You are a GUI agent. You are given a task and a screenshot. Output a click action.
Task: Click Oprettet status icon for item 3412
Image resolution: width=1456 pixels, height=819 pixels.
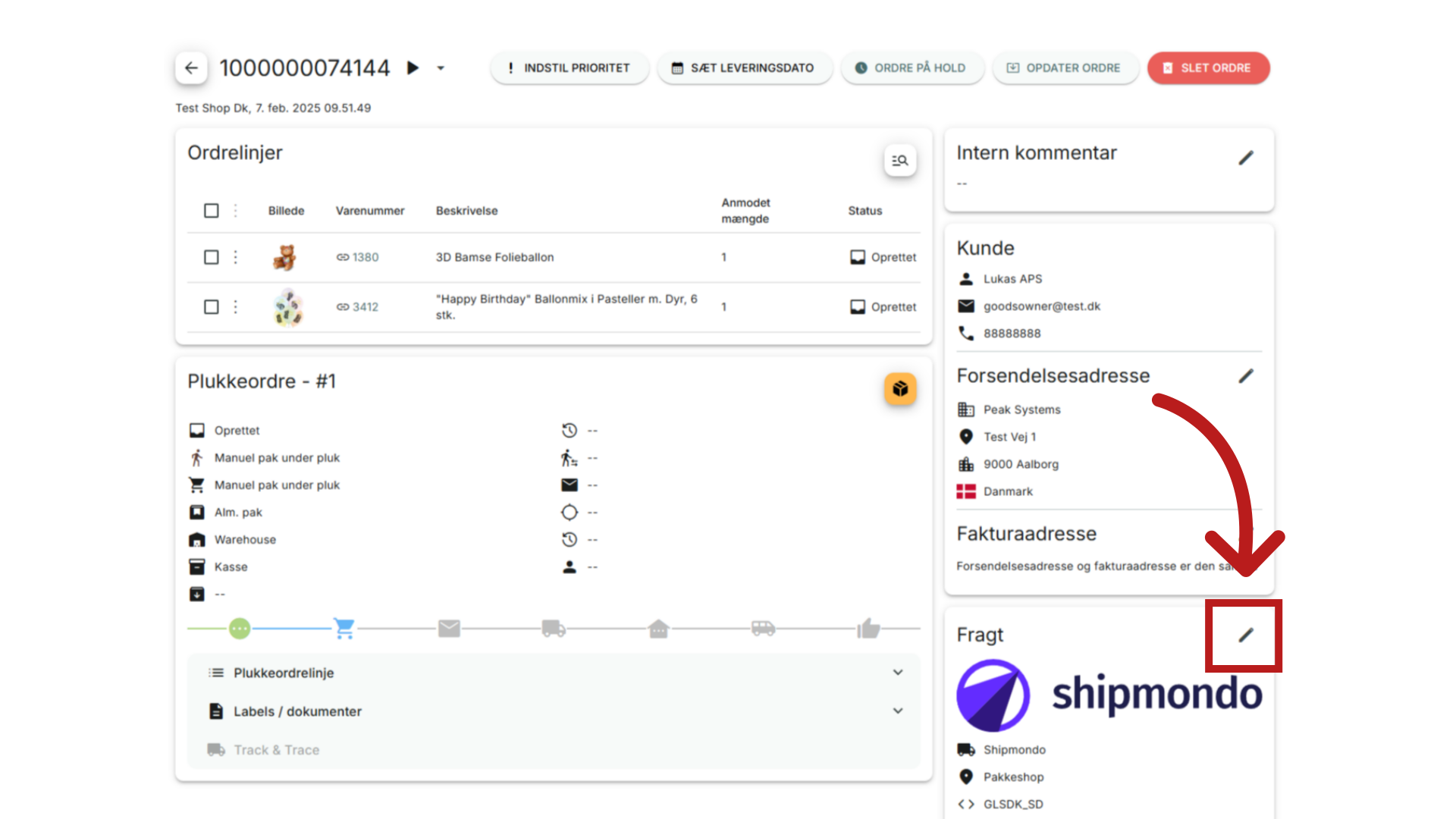pyautogui.click(x=858, y=306)
